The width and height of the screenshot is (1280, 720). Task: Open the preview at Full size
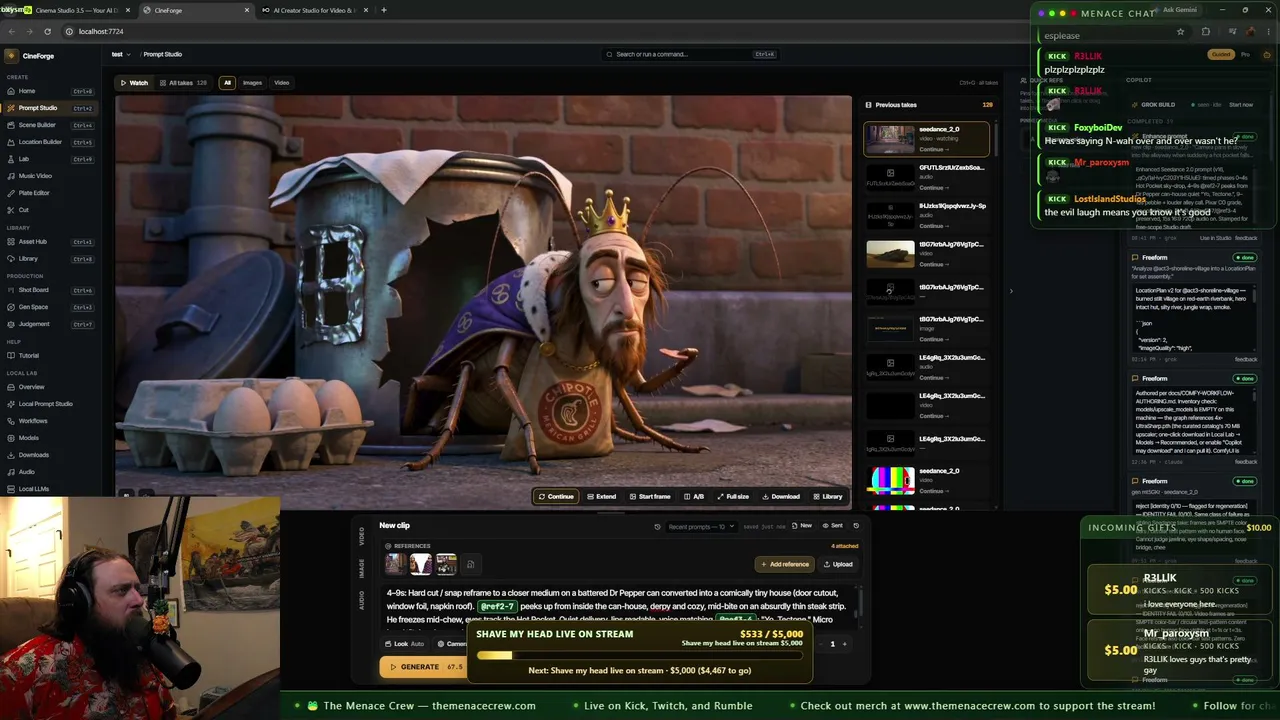pyautogui.click(x=733, y=496)
